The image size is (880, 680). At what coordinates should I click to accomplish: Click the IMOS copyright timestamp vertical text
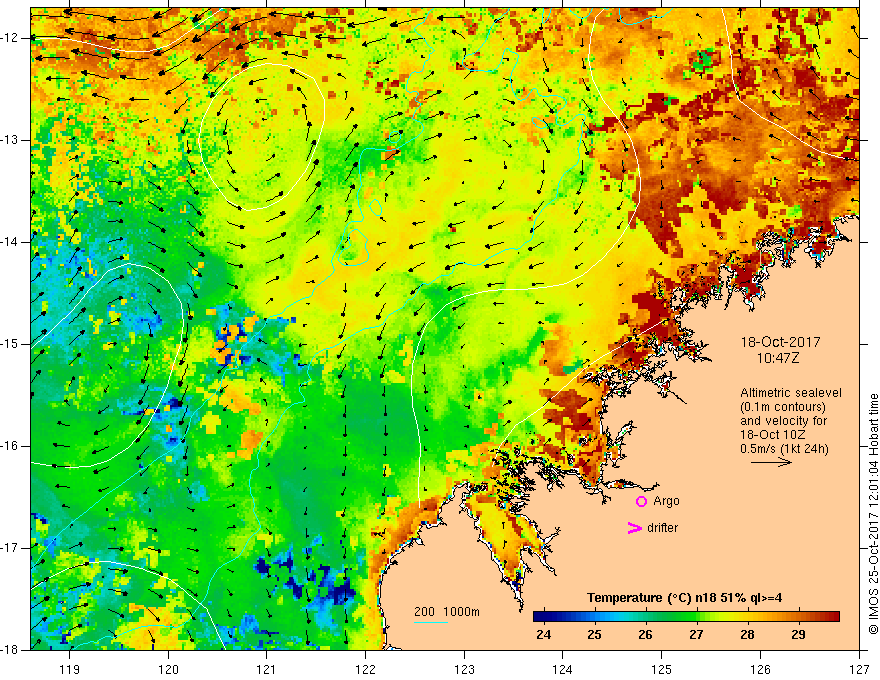coord(873,514)
